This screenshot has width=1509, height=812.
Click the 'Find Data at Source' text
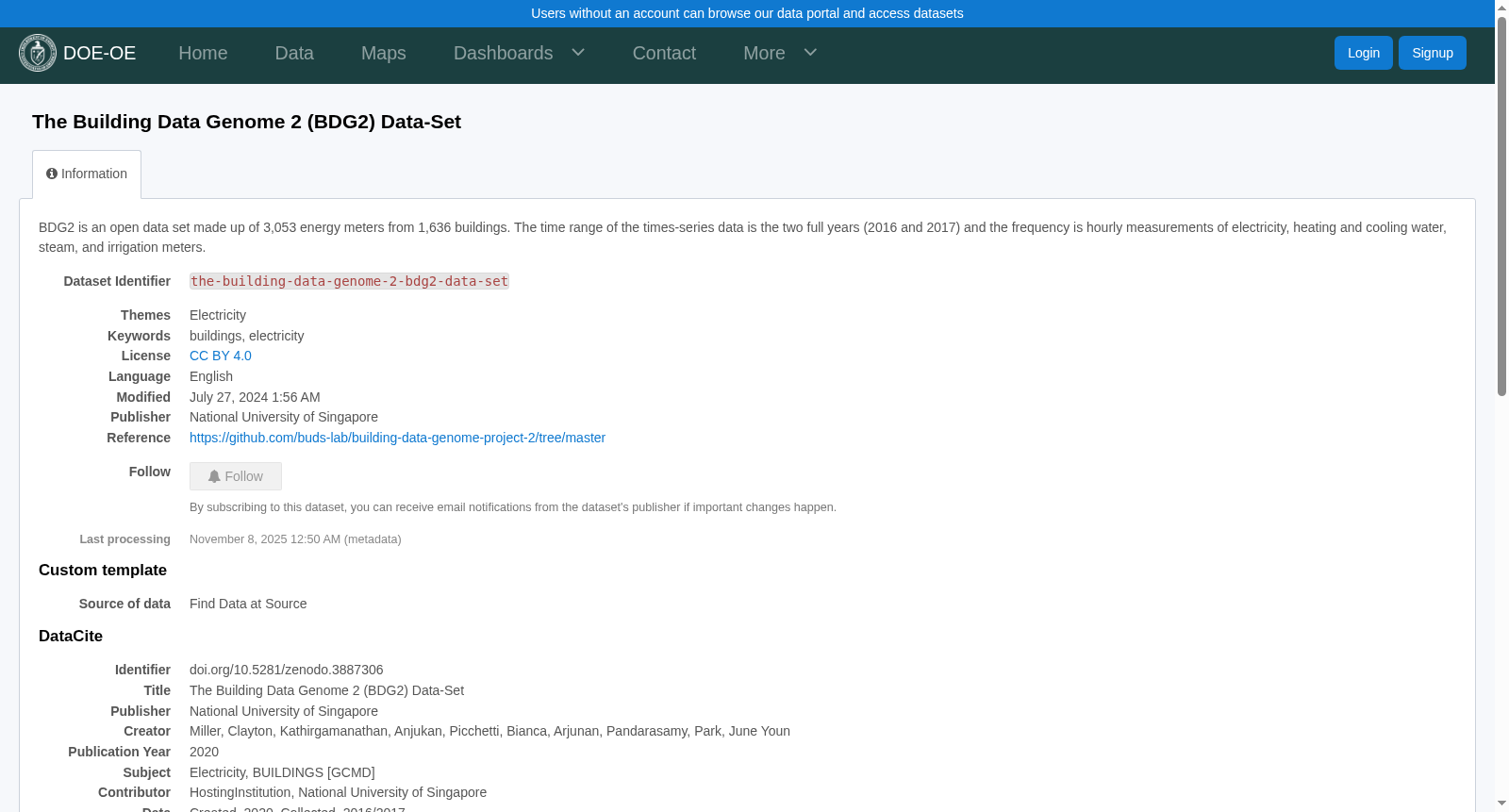tap(248, 604)
